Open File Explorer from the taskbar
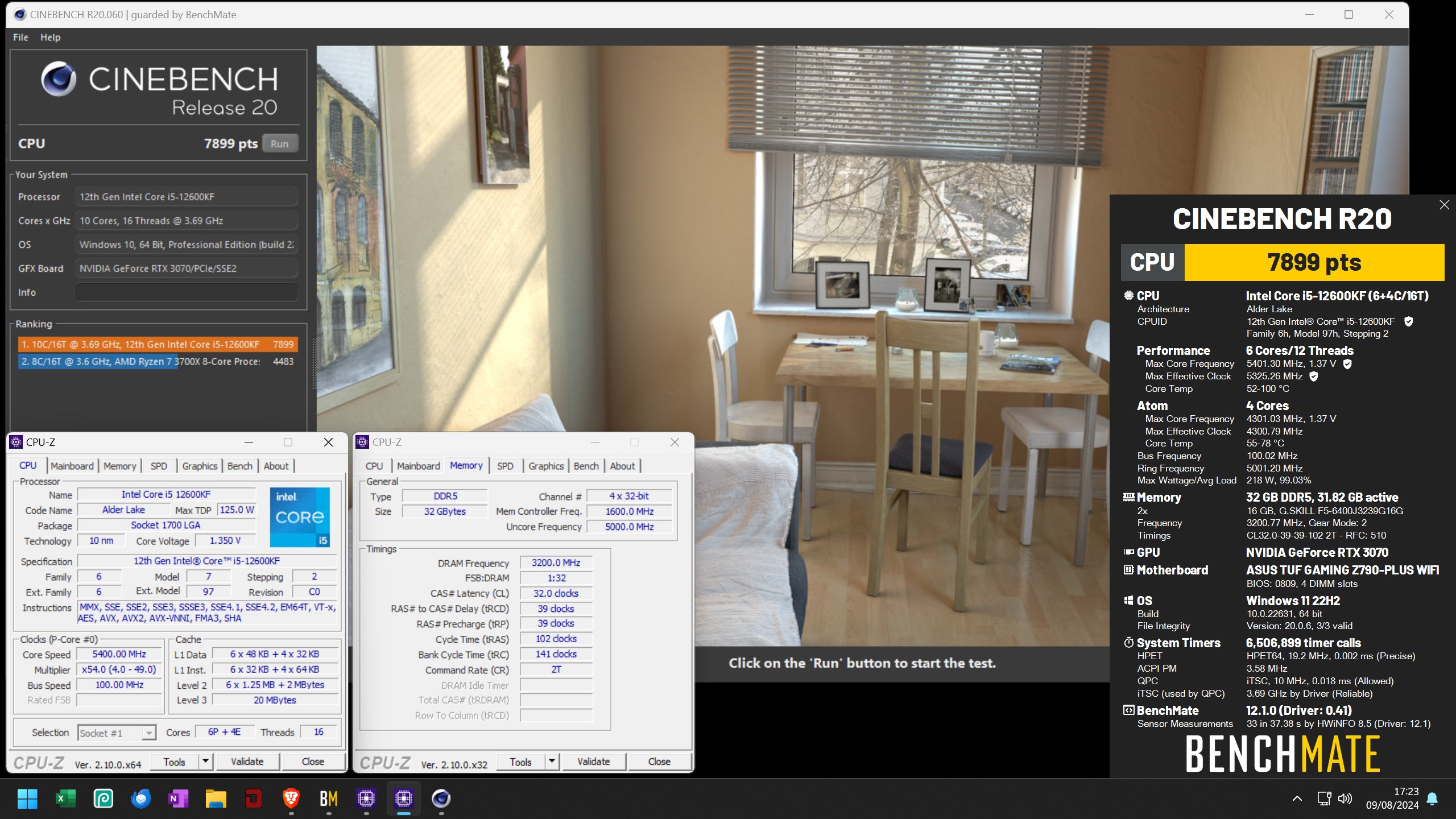Viewport: 1456px width, 819px height. click(x=216, y=799)
